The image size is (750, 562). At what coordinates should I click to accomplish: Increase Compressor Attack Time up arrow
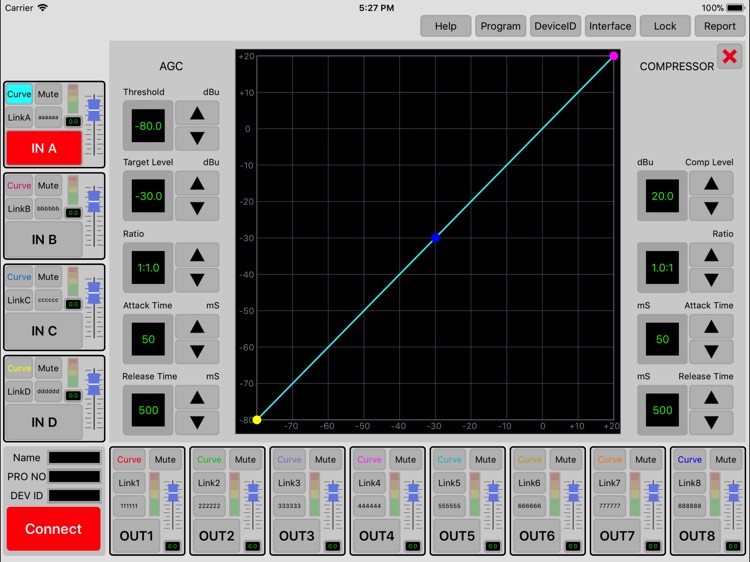[x=711, y=327]
